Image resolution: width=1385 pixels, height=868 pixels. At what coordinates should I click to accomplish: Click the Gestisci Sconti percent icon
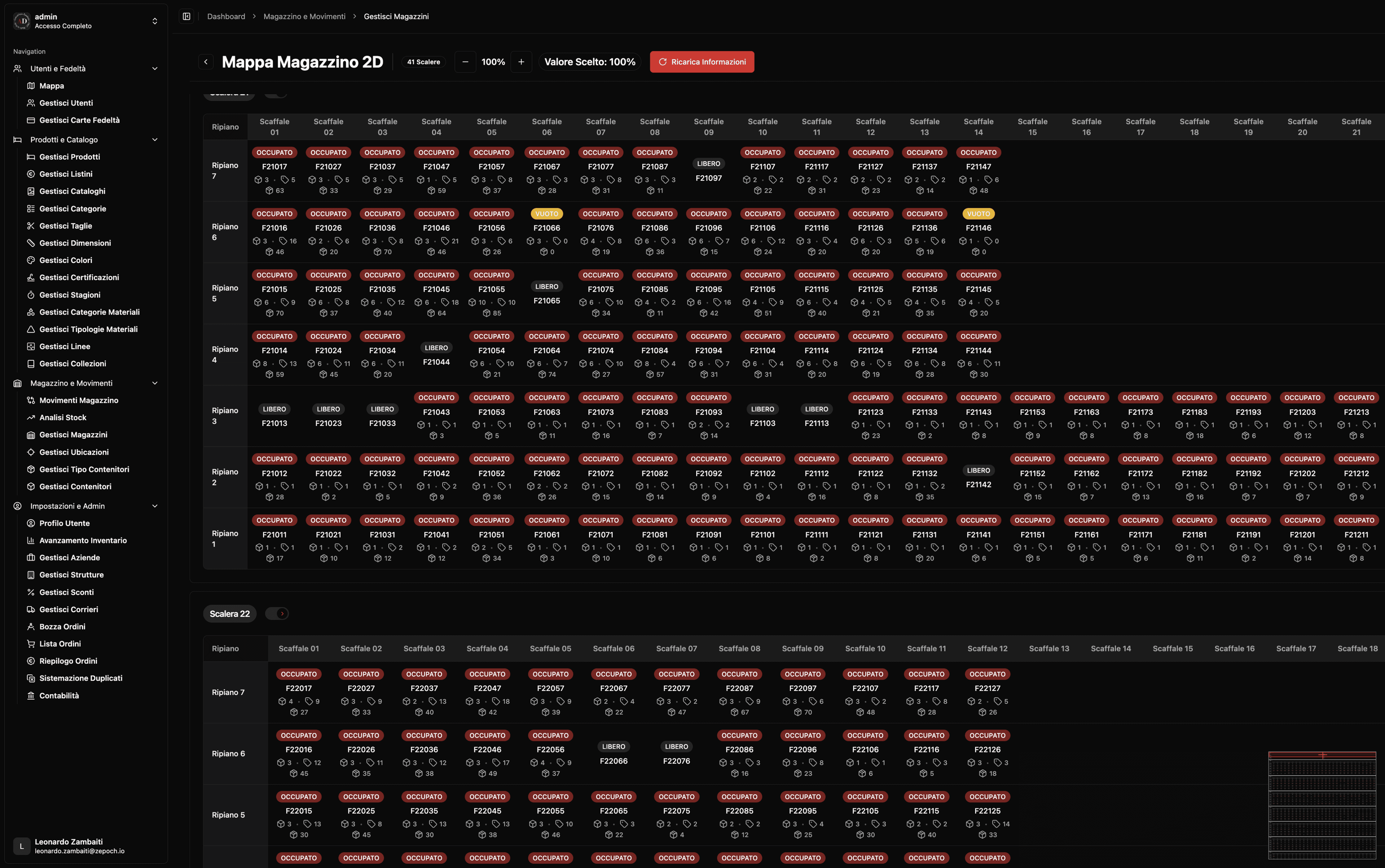(x=31, y=592)
